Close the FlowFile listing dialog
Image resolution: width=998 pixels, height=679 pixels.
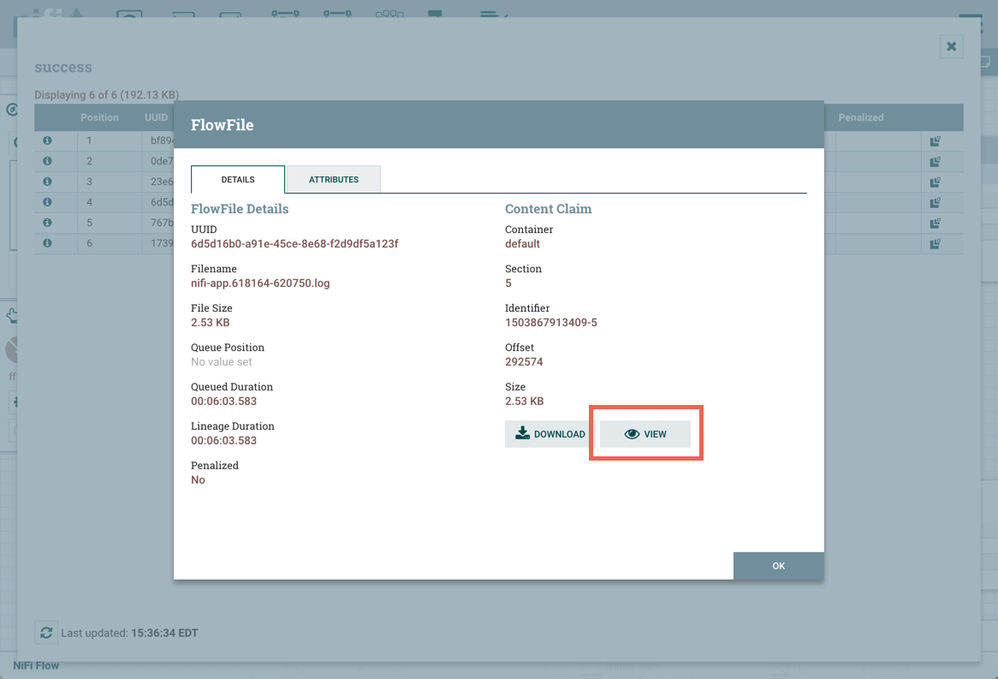pyautogui.click(x=950, y=46)
